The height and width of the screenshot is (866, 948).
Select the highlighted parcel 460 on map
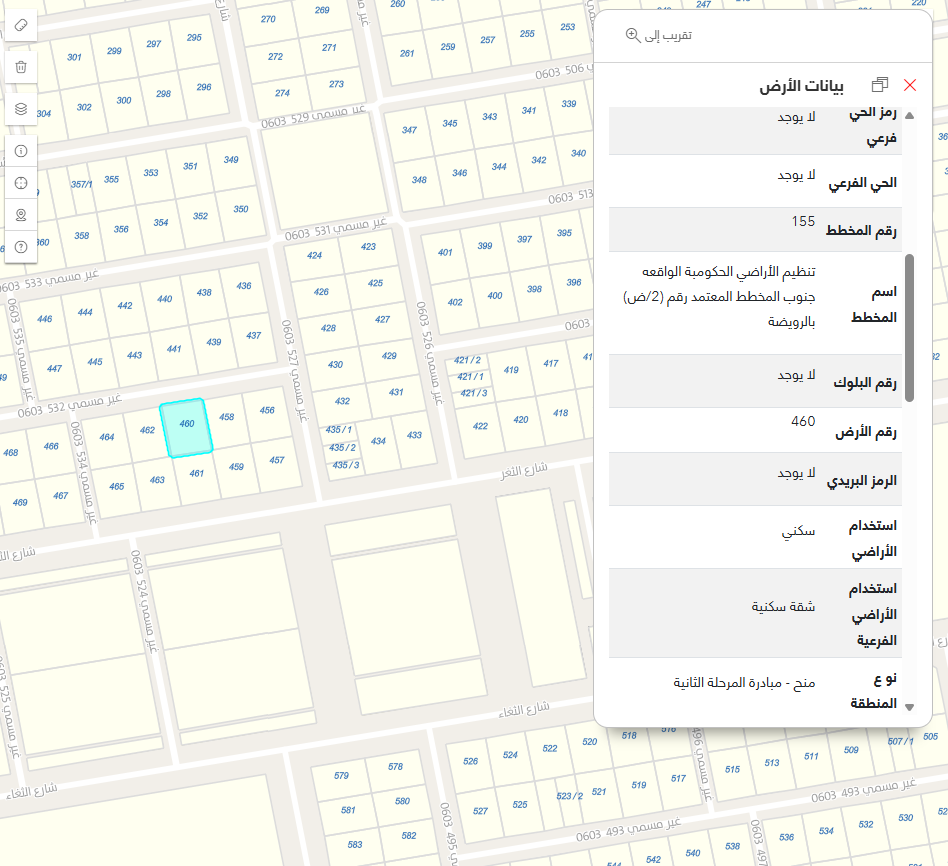tap(187, 428)
